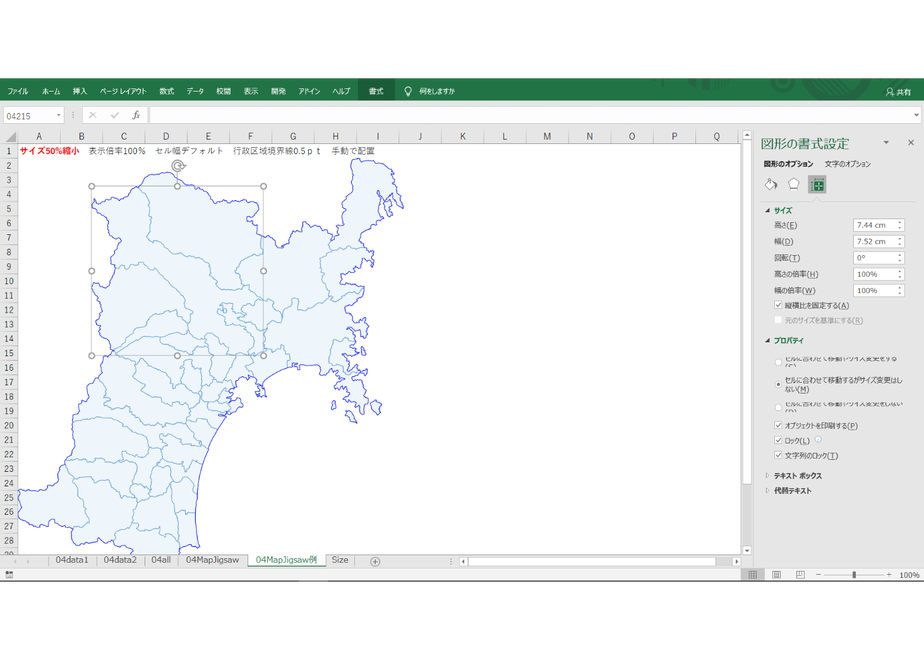The width and height of the screenshot is (924, 660).
Task: Switch to Normal view icon
Action: click(753, 575)
